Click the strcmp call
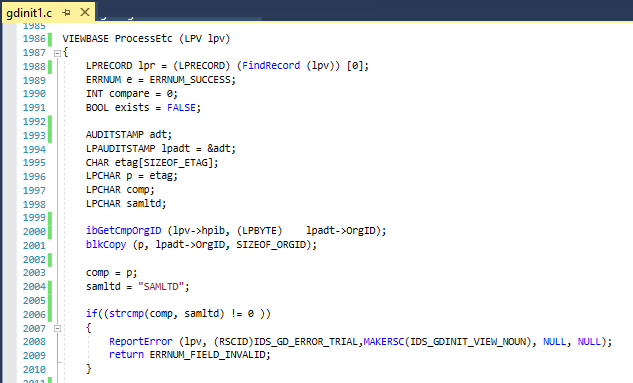633x383 pixels. click(x=126, y=314)
